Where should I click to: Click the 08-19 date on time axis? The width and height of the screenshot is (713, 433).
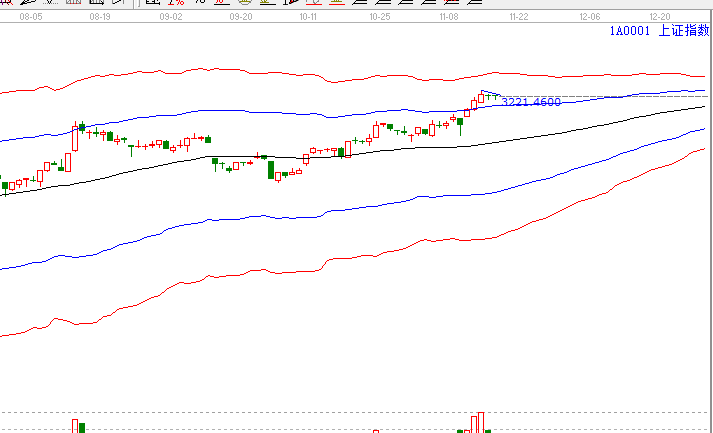pos(100,17)
